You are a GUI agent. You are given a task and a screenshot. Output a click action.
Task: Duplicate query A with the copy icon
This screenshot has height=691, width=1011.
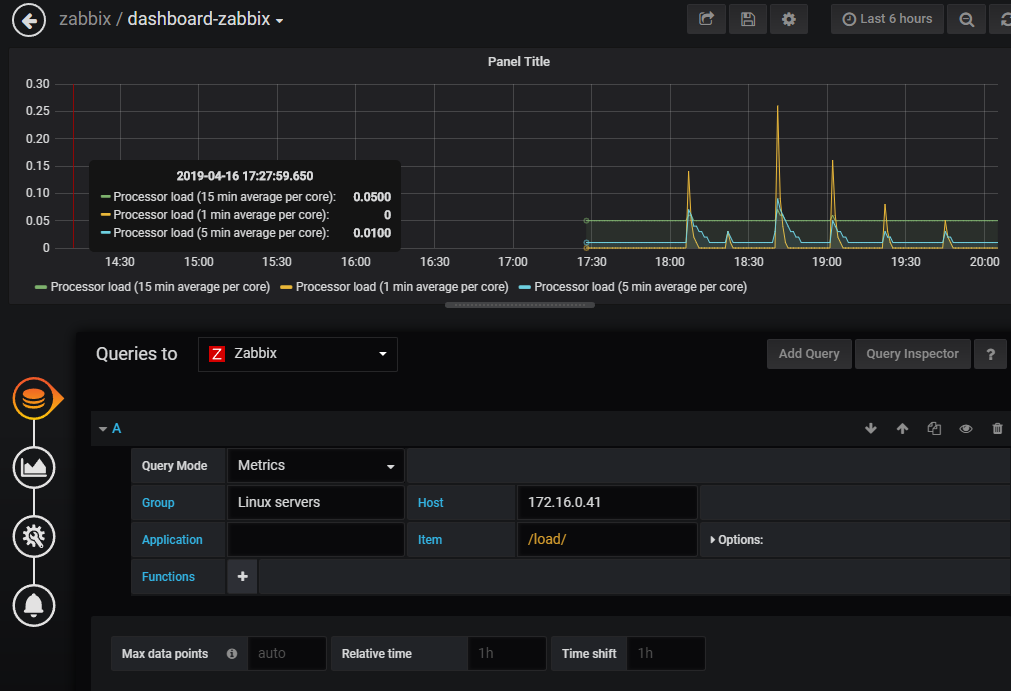click(x=934, y=429)
